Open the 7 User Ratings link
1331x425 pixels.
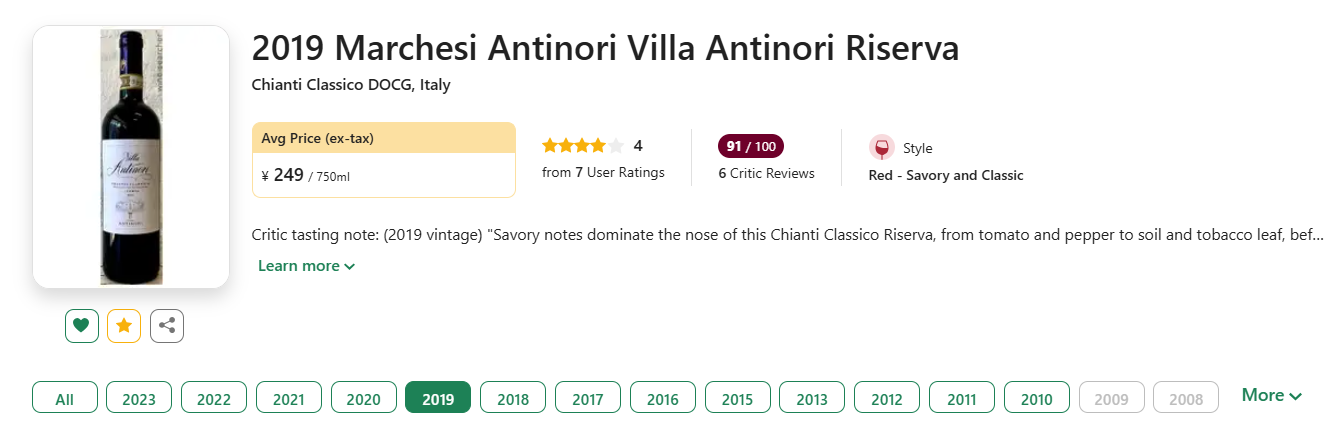[x=603, y=172]
